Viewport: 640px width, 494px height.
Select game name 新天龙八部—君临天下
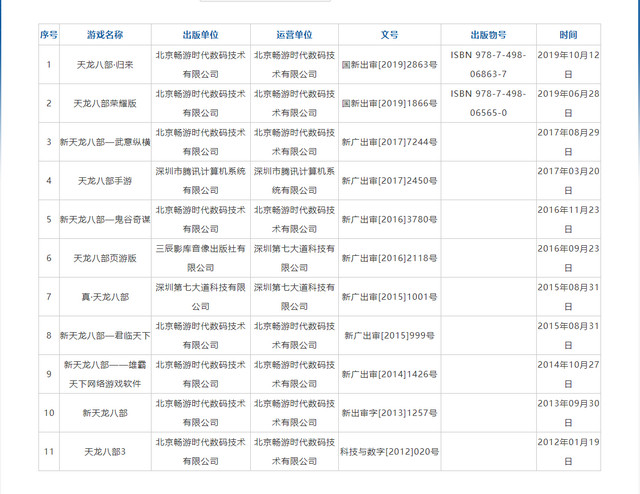click(x=105, y=336)
